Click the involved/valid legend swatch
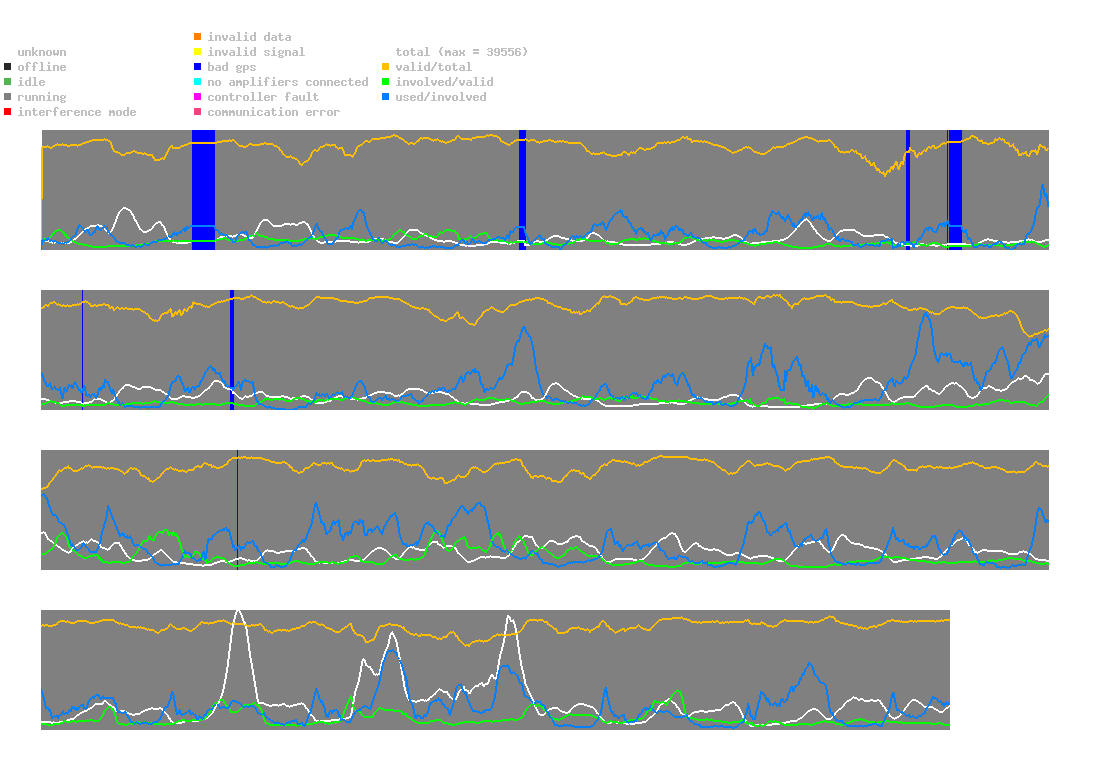This screenshot has width=1095, height=764. (x=385, y=82)
